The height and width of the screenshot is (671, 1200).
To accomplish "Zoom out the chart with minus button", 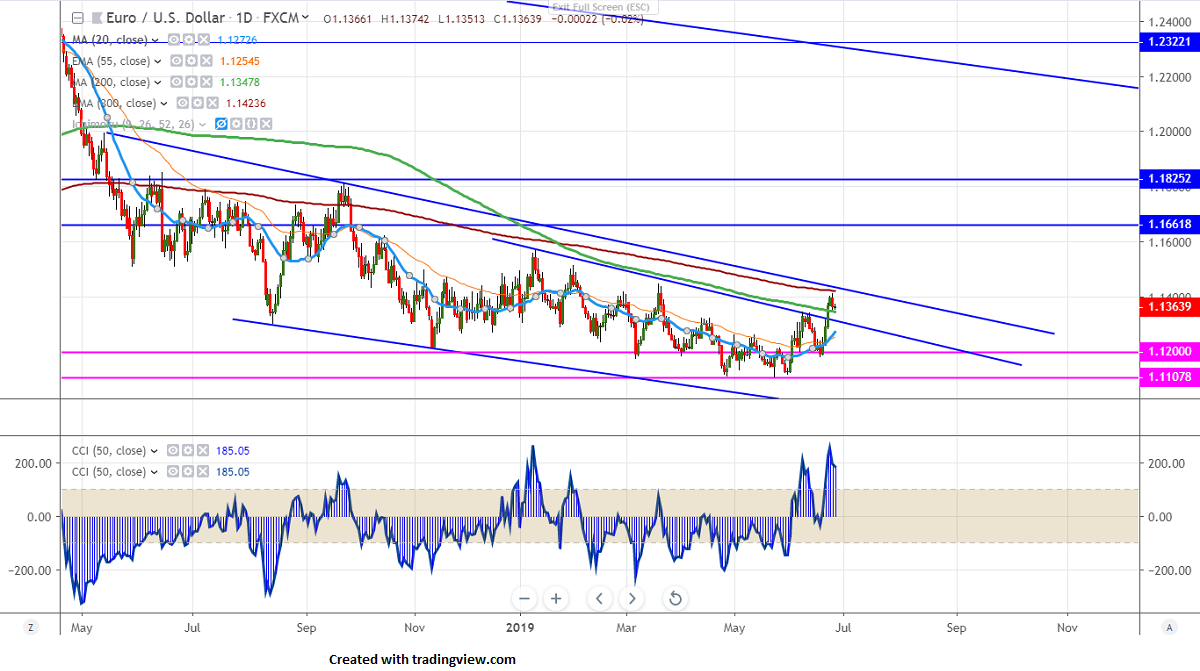I will click(x=526, y=599).
